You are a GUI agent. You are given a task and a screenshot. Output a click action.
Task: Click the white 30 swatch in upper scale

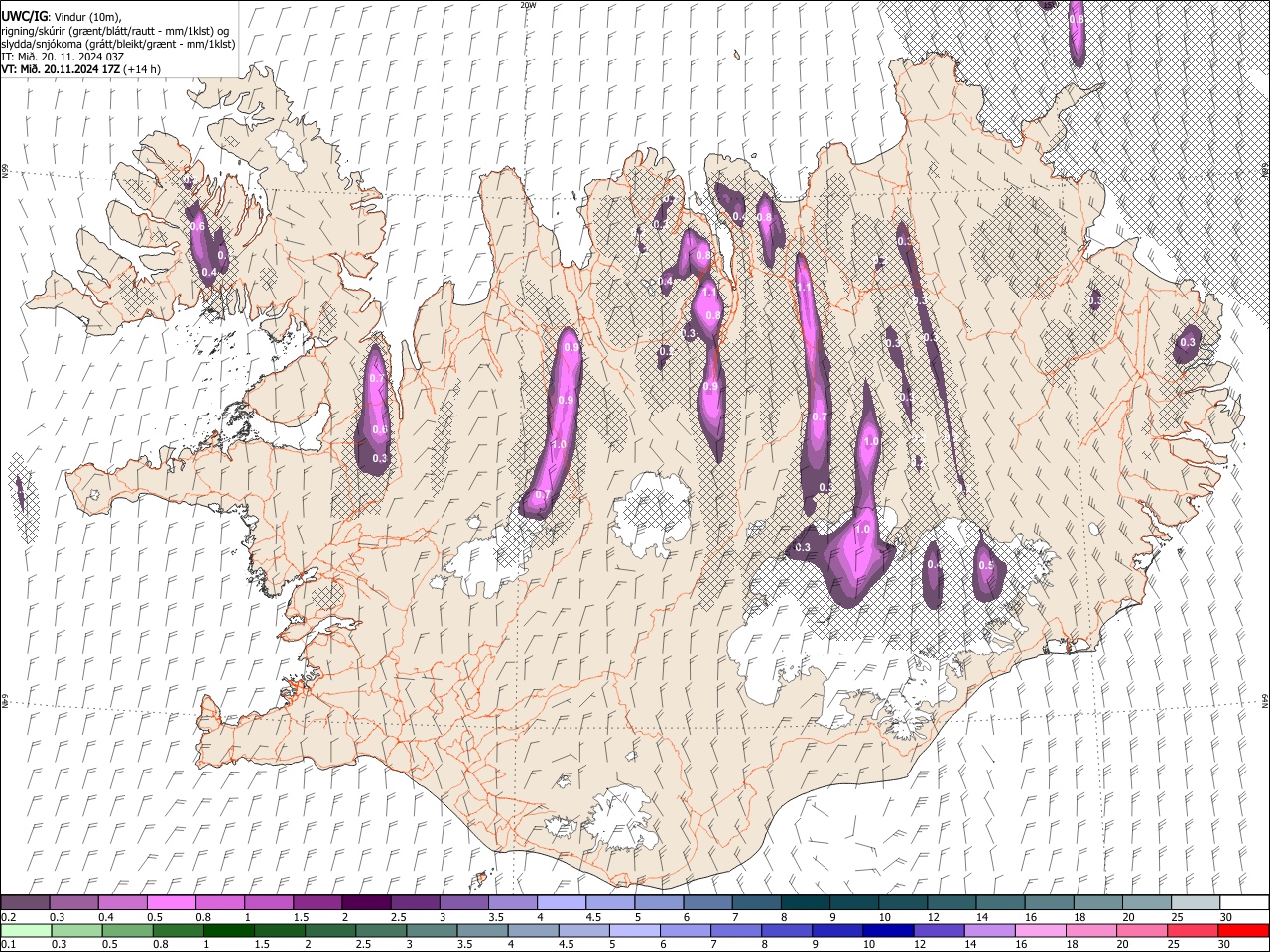pos(1244,903)
